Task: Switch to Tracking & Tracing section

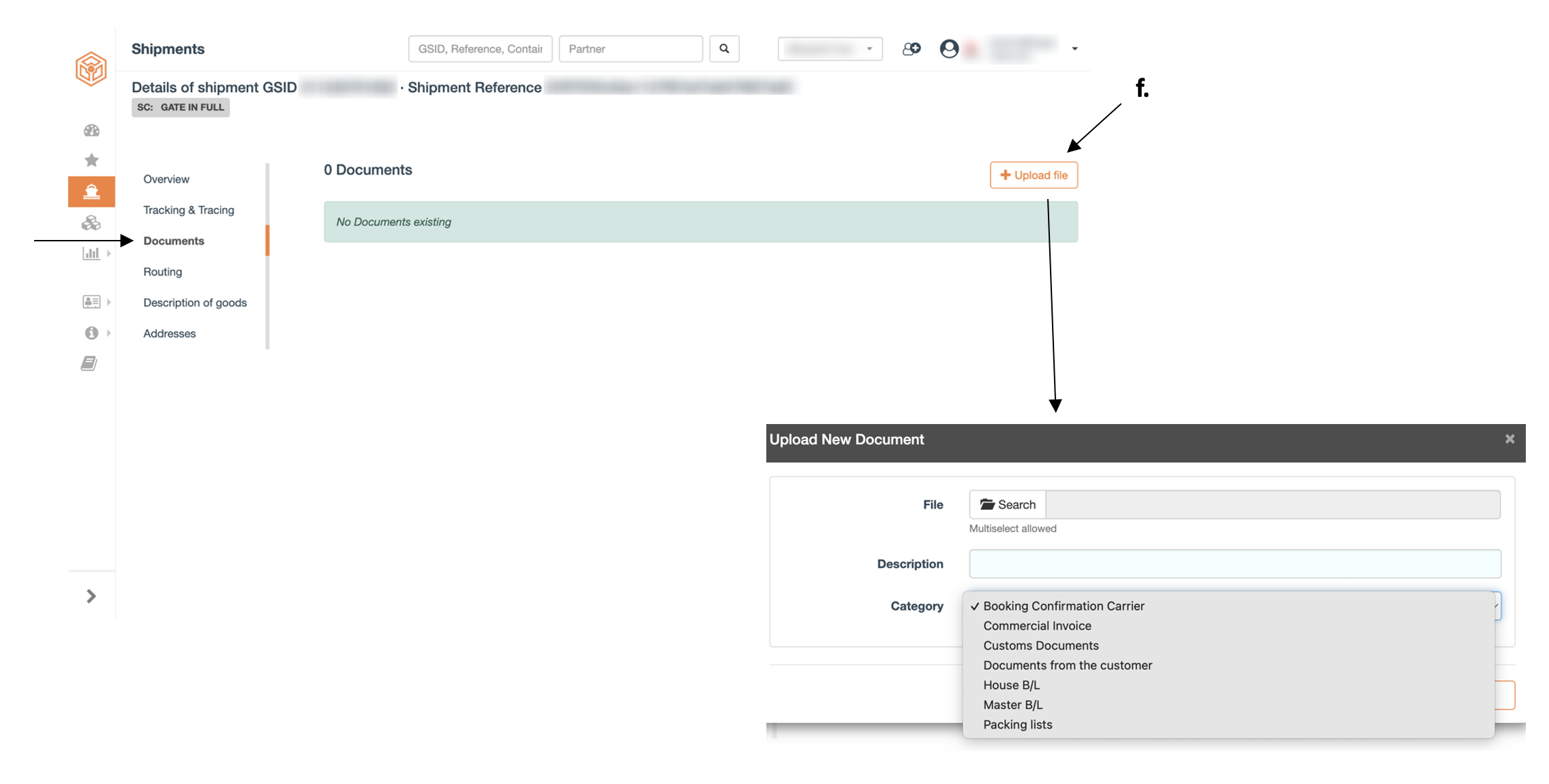Action: tap(189, 210)
